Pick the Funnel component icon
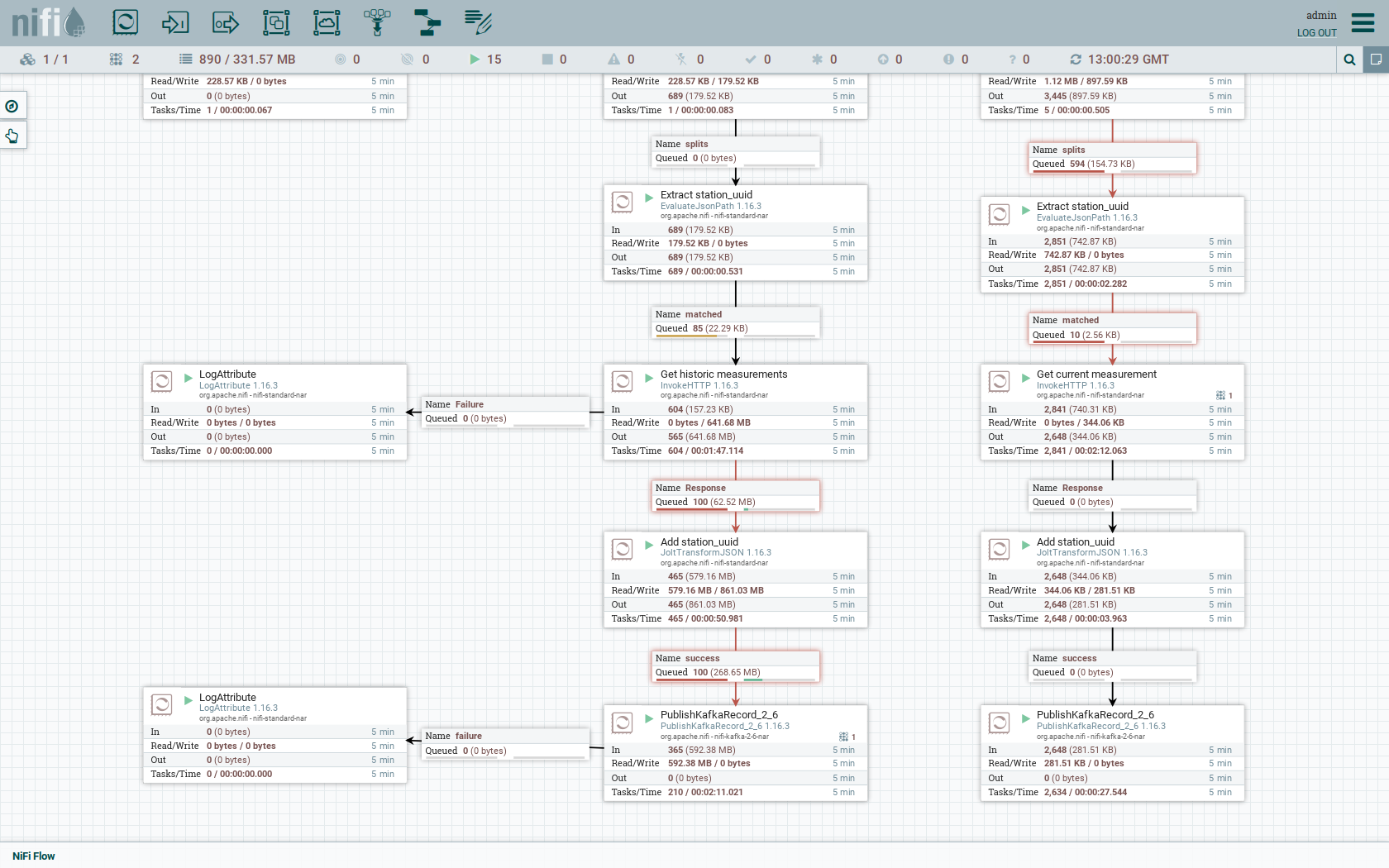The height and width of the screenshot is (868, 1389). point(377,22)
